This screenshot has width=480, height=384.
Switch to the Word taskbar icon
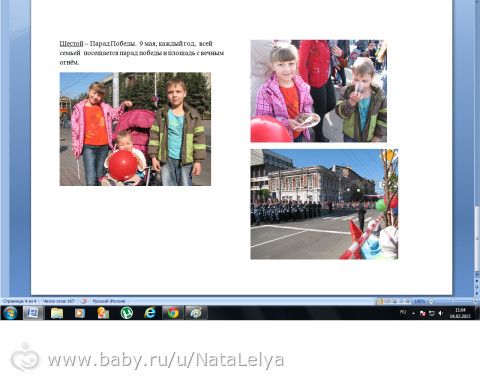33,313
